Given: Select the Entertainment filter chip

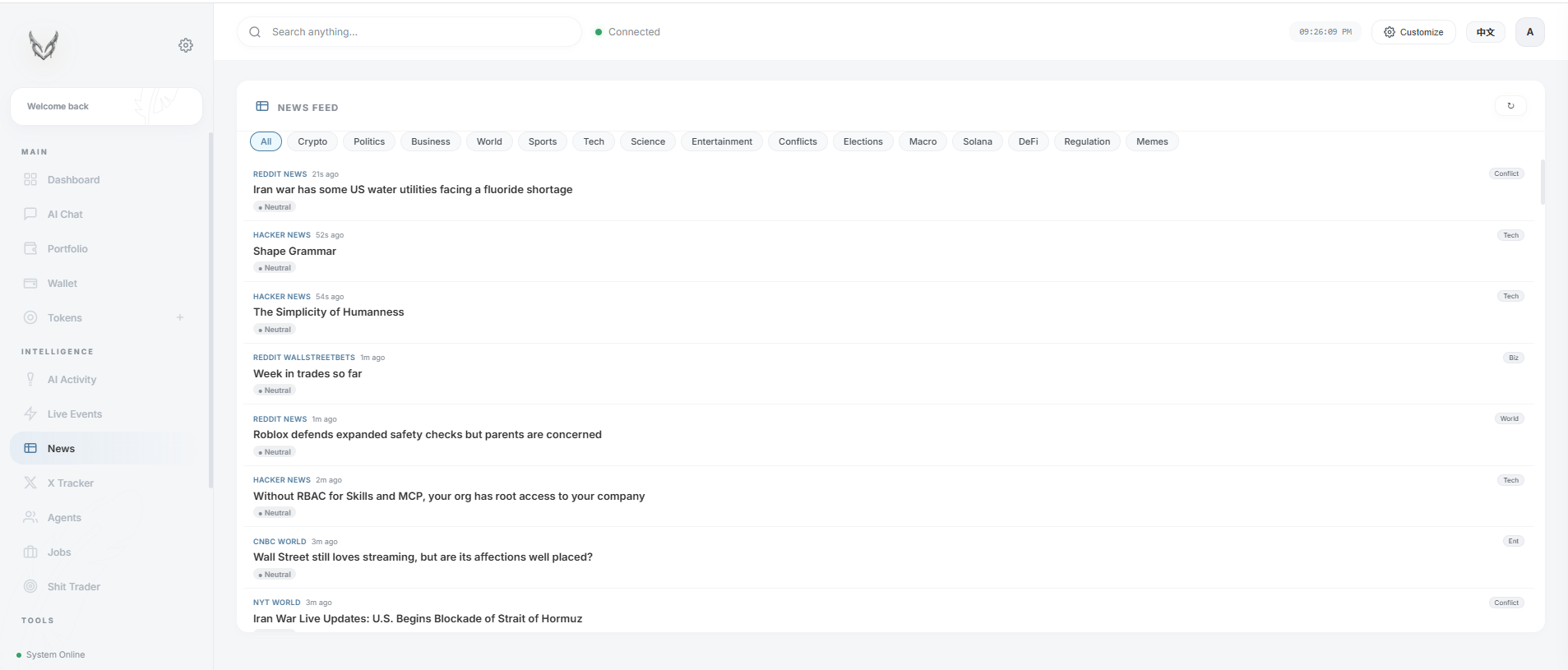Looking at the screenshot, I should [x=722, y=141].
